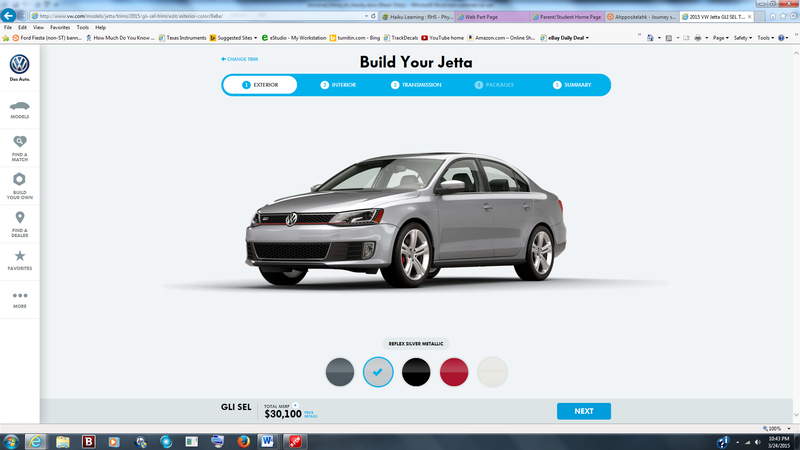Open the turnitin.com bookmark

click(x=355, y=38)
